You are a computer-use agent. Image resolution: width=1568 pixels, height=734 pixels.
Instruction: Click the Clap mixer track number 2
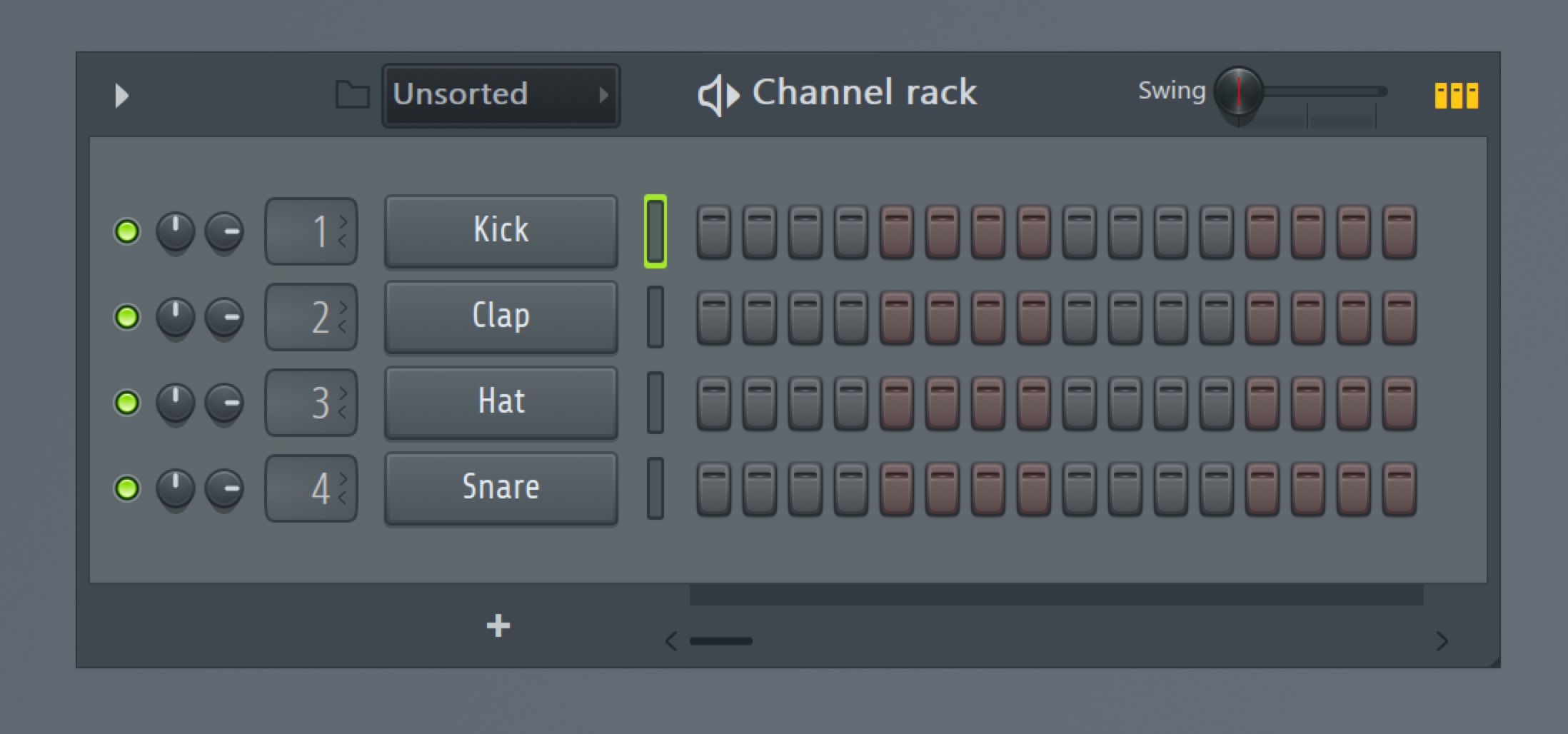tap(311, 317)
